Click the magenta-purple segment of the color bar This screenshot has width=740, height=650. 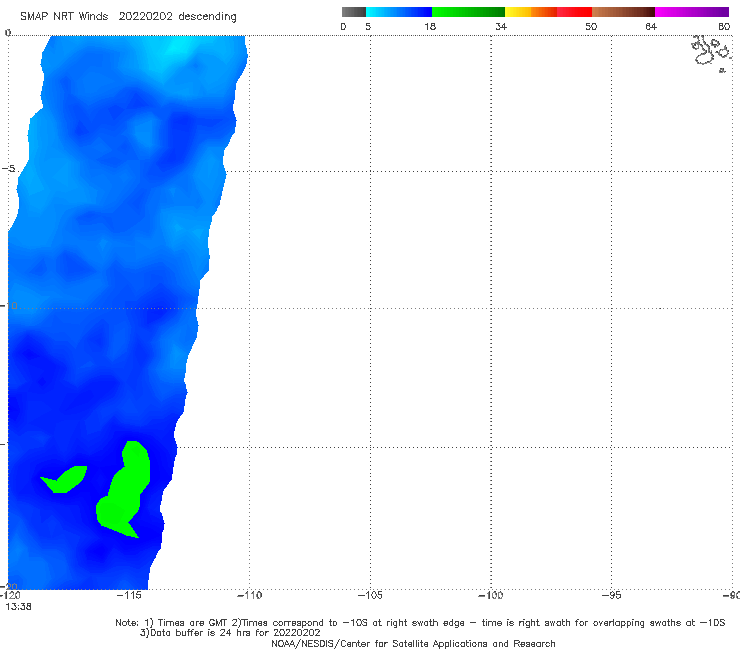click(692, 12)
